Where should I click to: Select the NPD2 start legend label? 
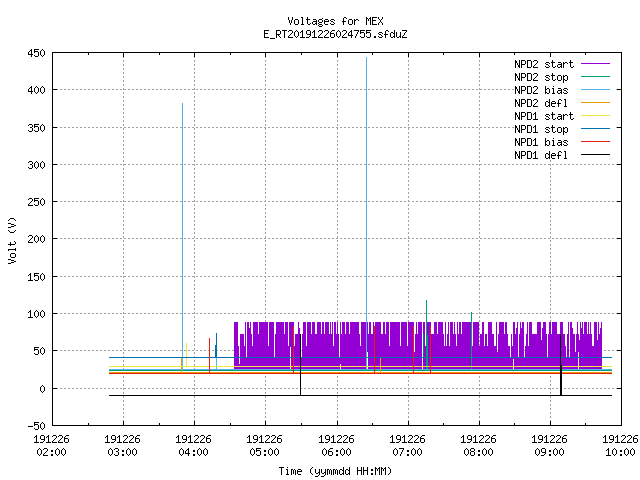(544, 64)
